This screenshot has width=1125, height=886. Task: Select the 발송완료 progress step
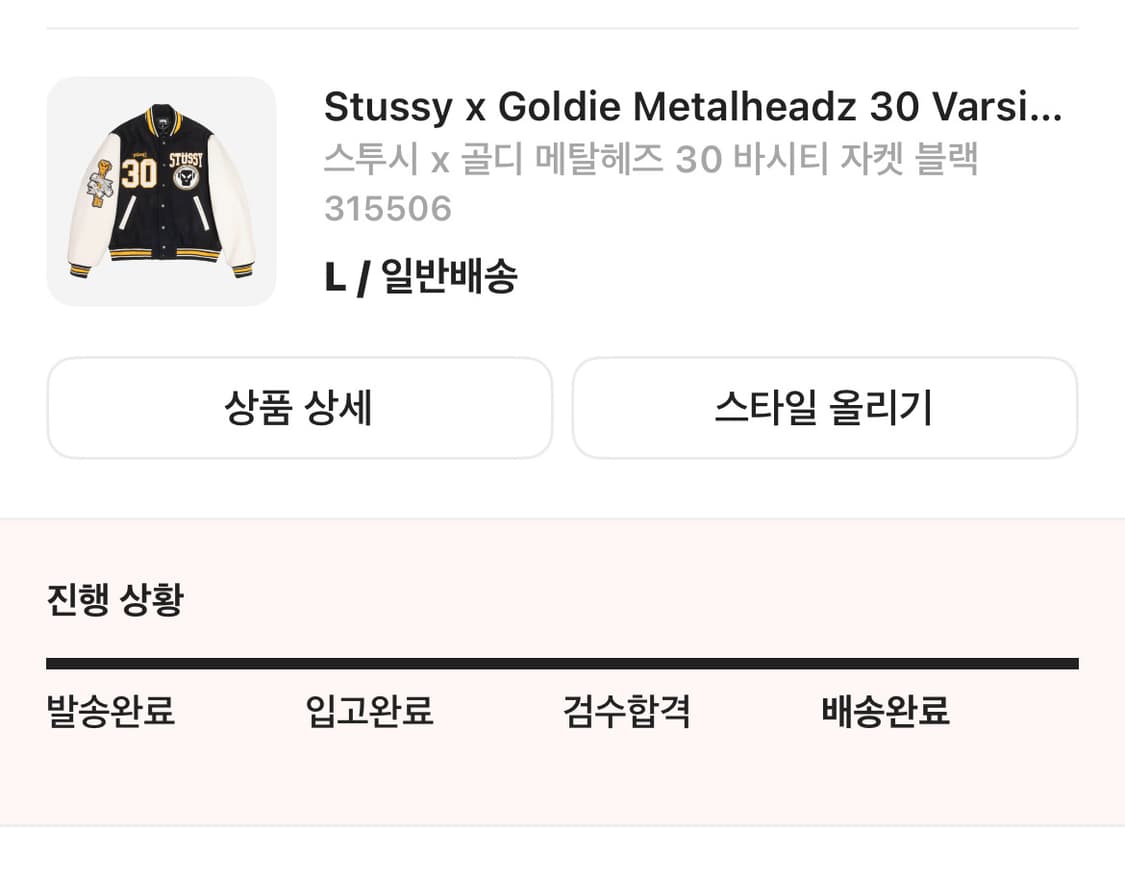111,712
